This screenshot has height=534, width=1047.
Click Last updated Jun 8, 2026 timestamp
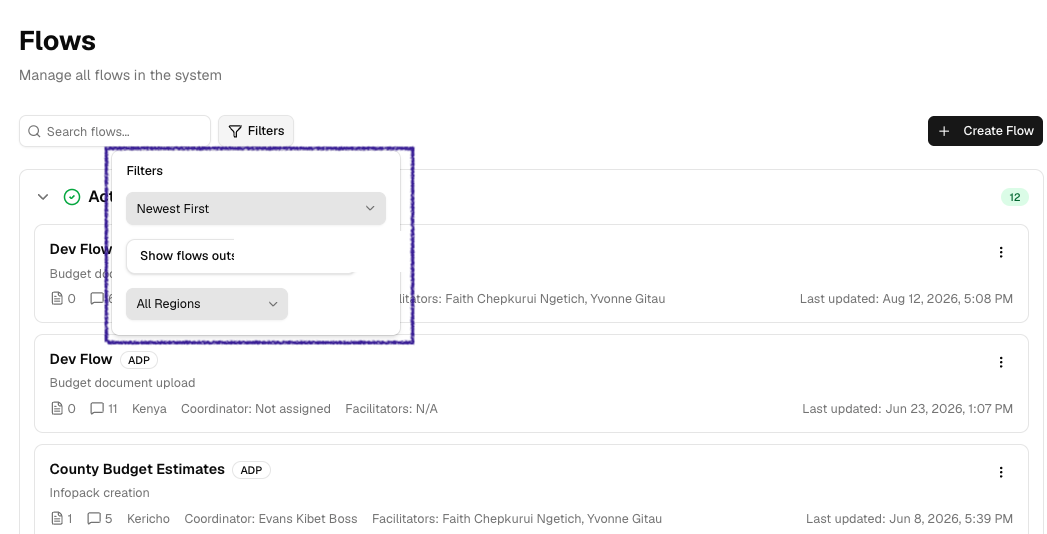pyautogui.click(x=909, y=519)
